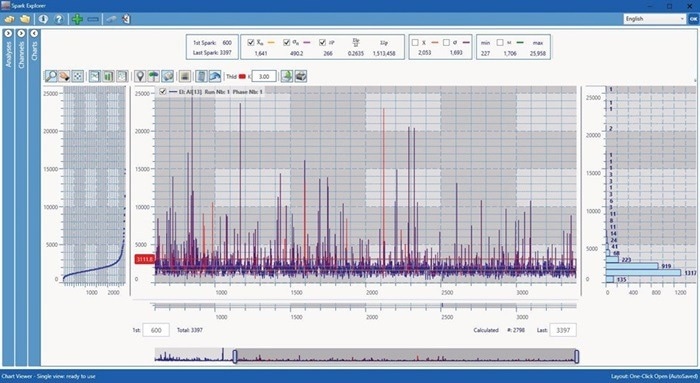Image resolution: width=700 pixels, height=383 pixels.
Task: Open the information icon in the top toolbar
Action: click(43, 19)
